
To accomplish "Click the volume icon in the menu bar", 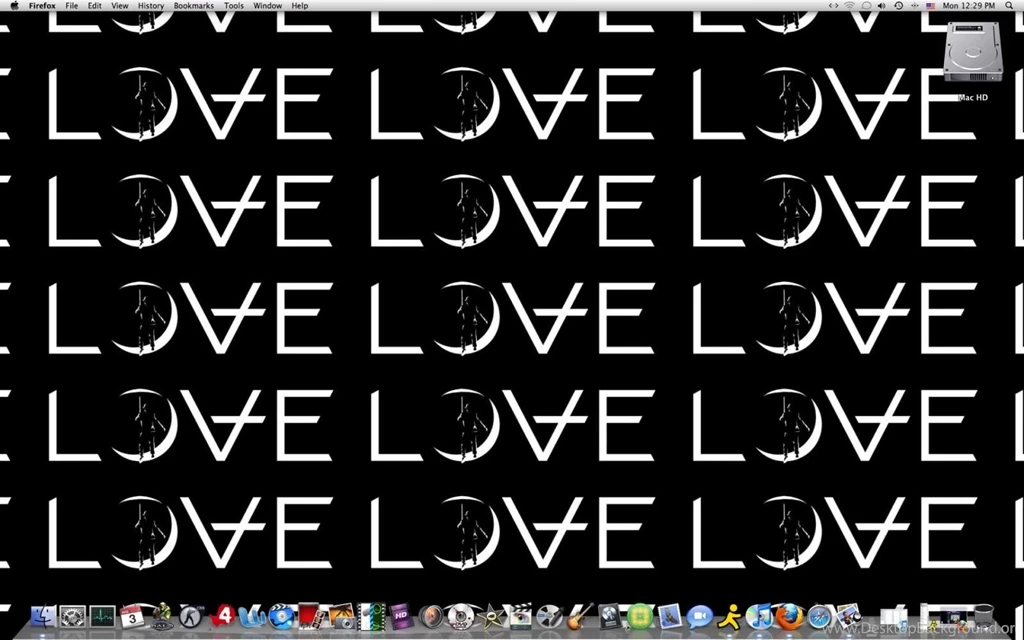I will [881, 5].
